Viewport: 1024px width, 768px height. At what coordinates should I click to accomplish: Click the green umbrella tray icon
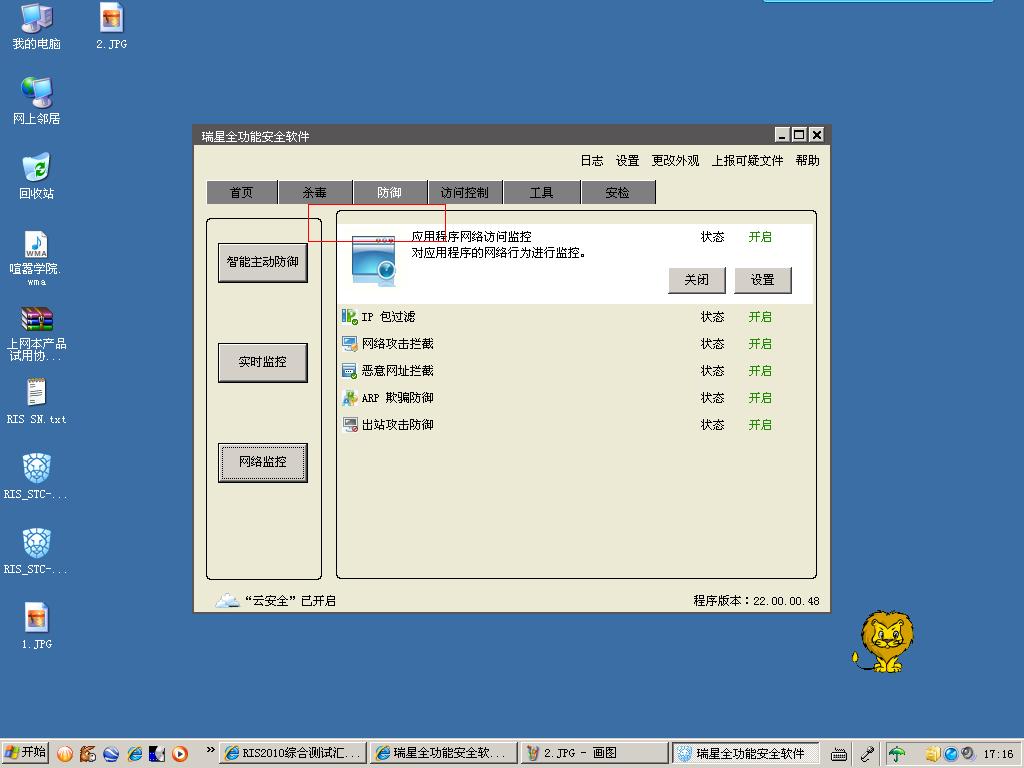coord(897,754)
